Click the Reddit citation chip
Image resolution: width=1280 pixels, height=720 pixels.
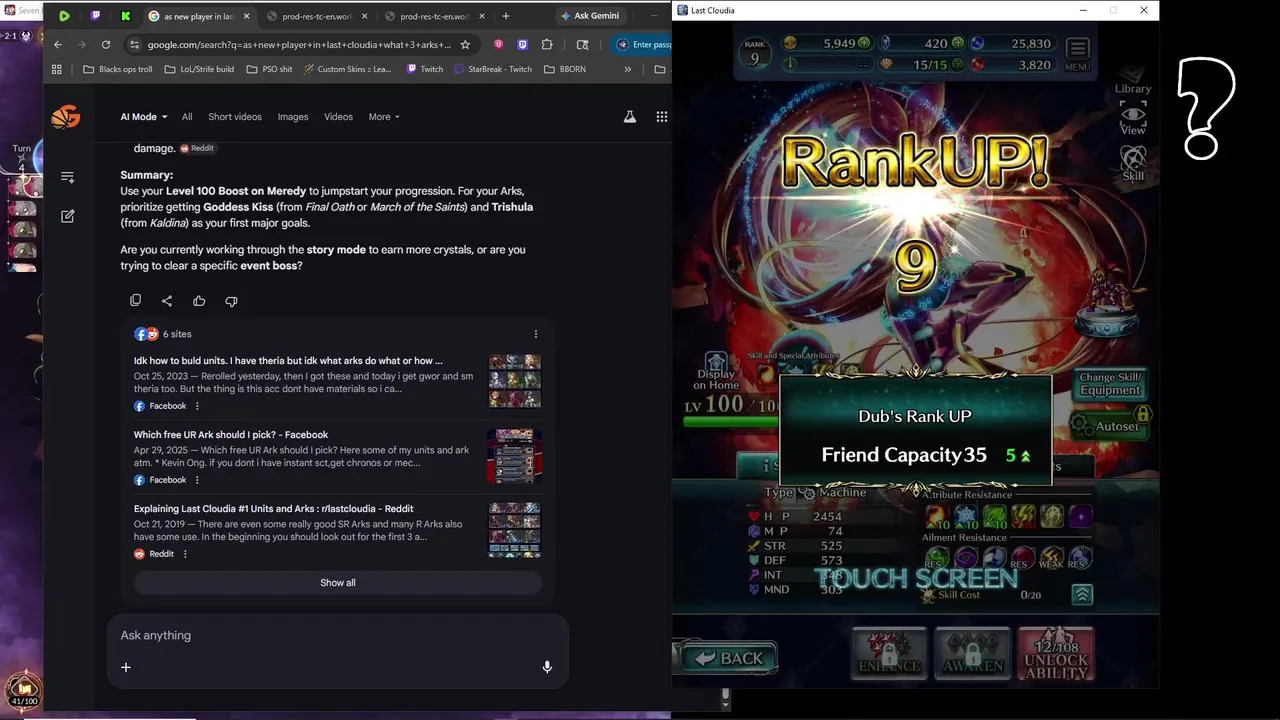click(197, 148)
